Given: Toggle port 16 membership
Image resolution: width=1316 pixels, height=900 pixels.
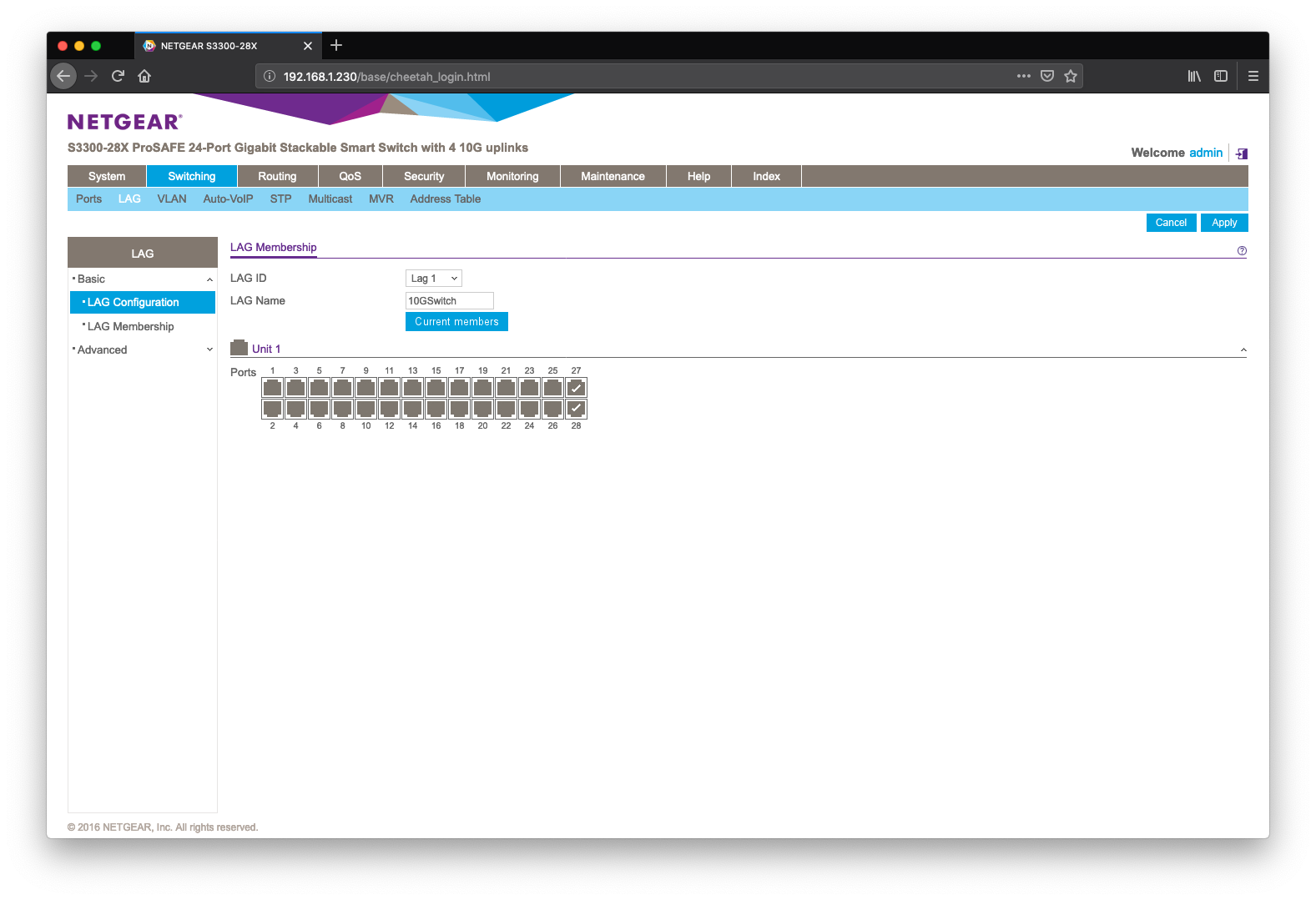Looking at the screenshot, I should [x=436, y=409].
